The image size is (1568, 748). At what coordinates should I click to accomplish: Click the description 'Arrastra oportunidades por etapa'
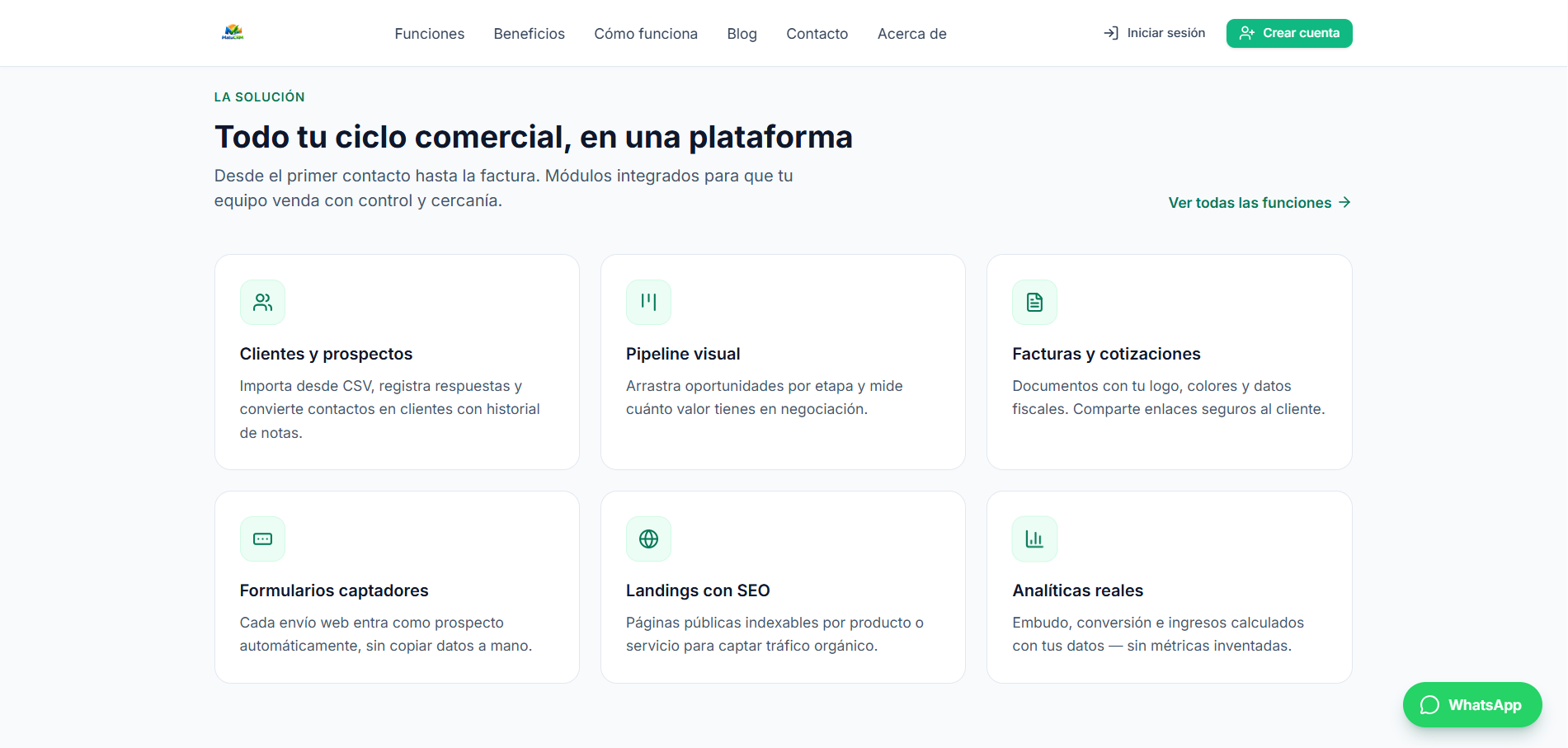pos(764,398)
